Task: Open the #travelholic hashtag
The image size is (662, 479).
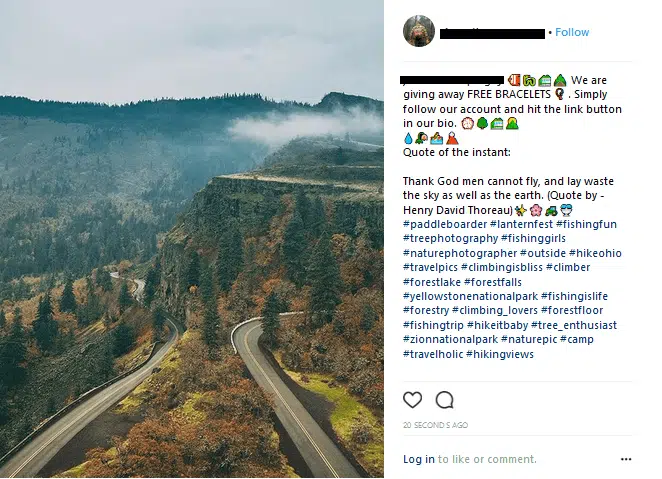Action: click(432, 355)
